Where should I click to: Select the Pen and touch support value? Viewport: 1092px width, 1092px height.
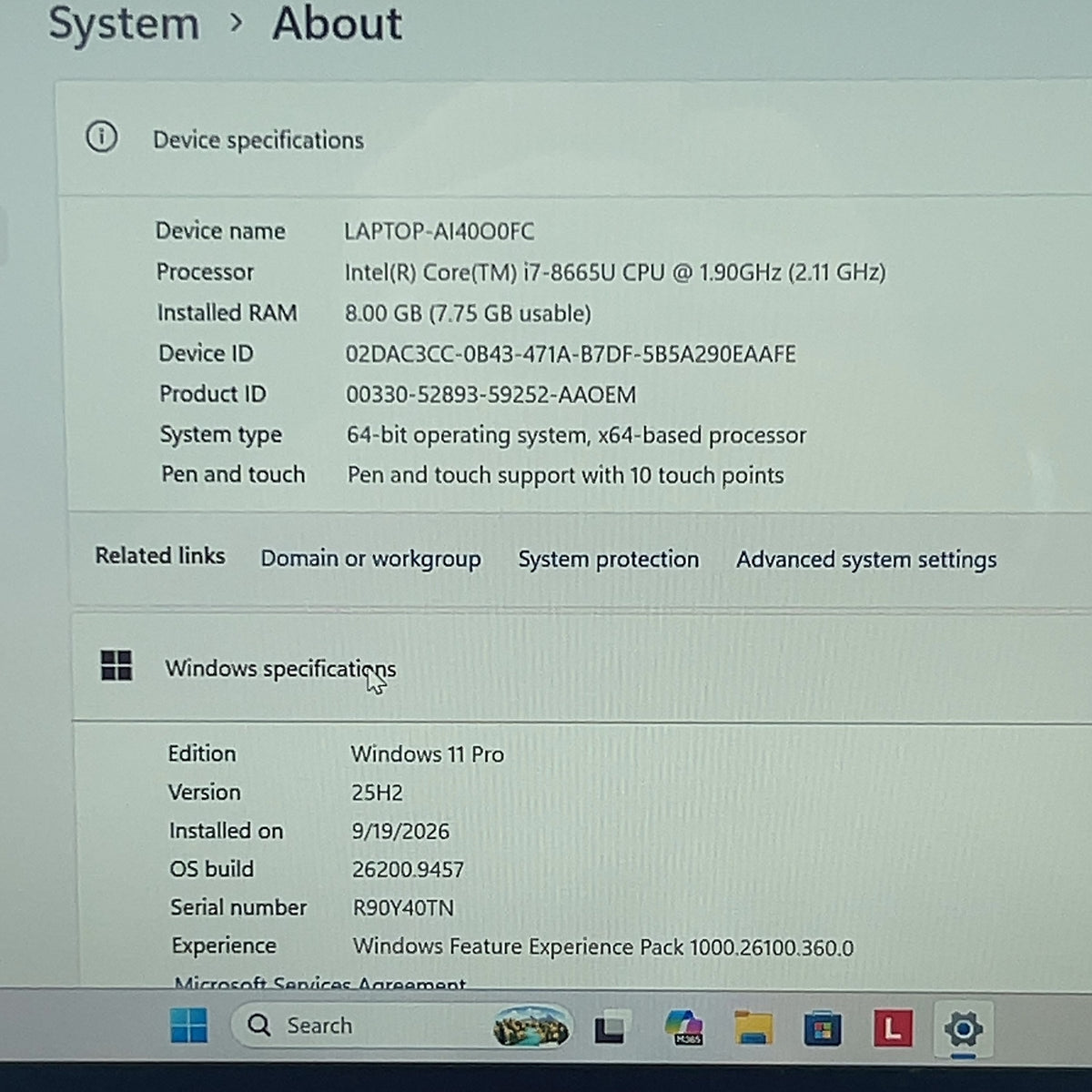[x=565, y=475]
